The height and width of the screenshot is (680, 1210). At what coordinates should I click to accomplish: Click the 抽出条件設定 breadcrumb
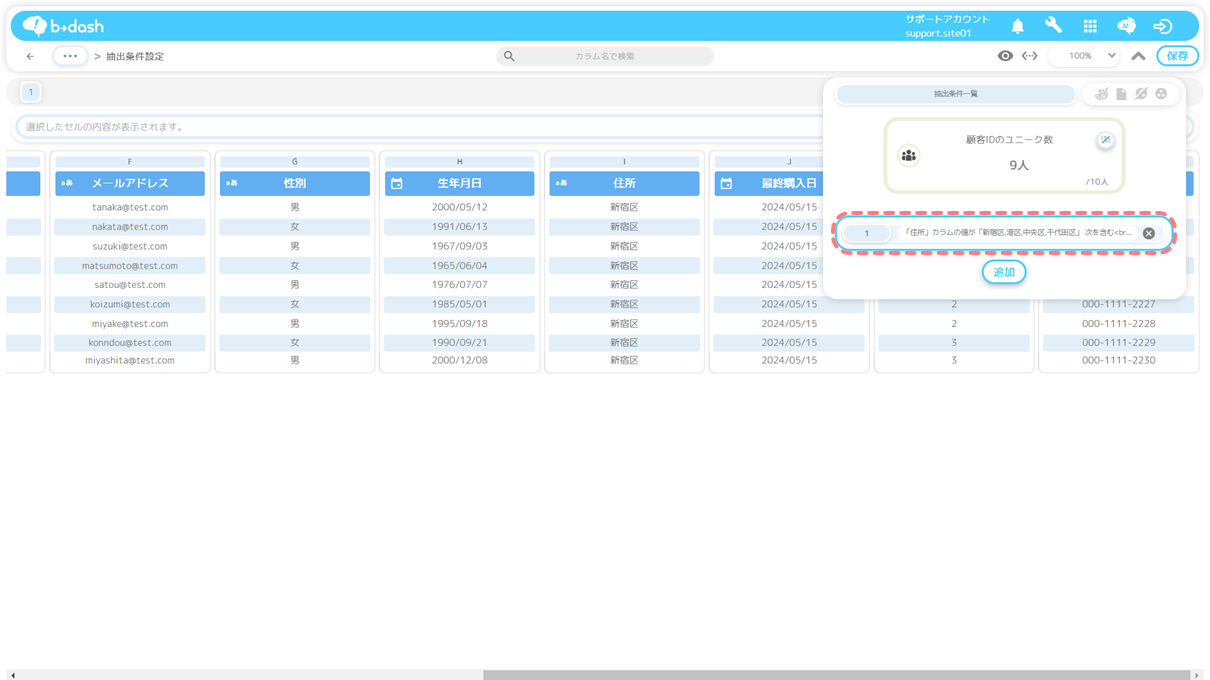(x=135, y=57)
